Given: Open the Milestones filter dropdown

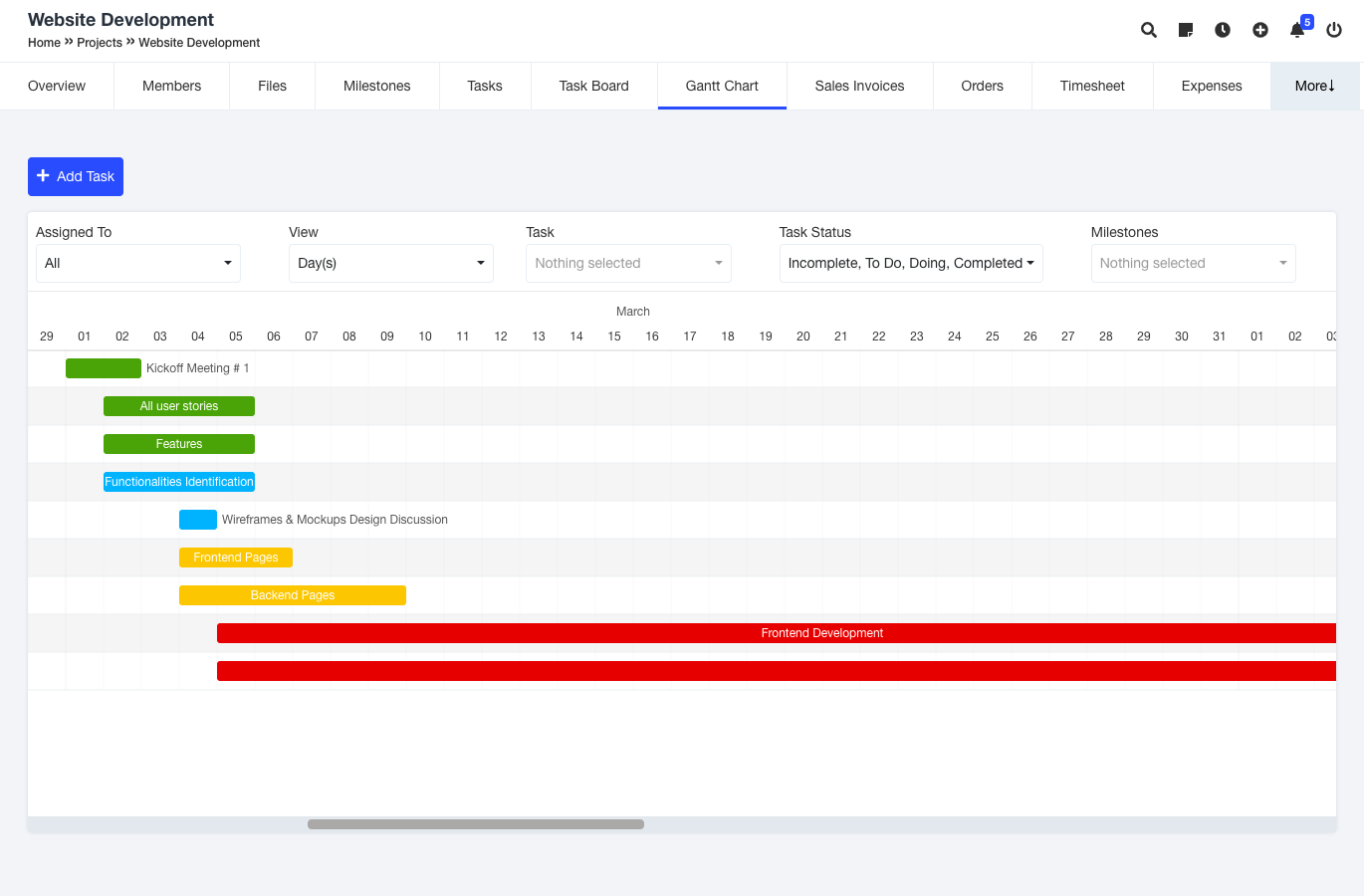Looking at the screenshot, I should 1193,263.
